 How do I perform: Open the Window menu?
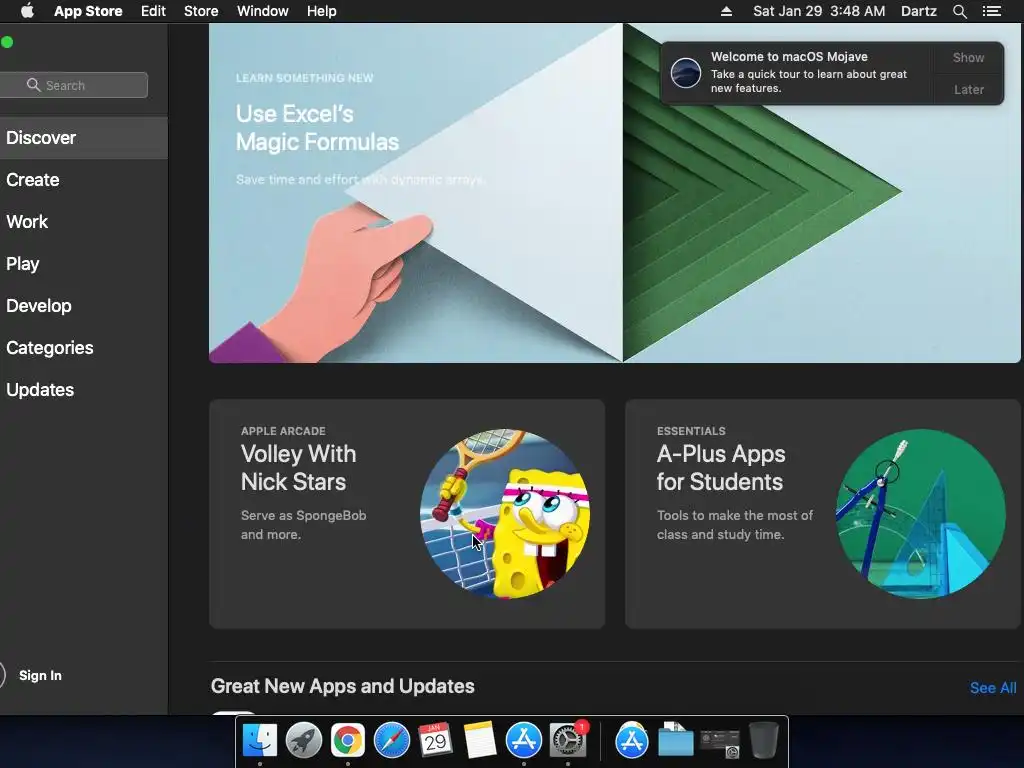pos(263,11)
